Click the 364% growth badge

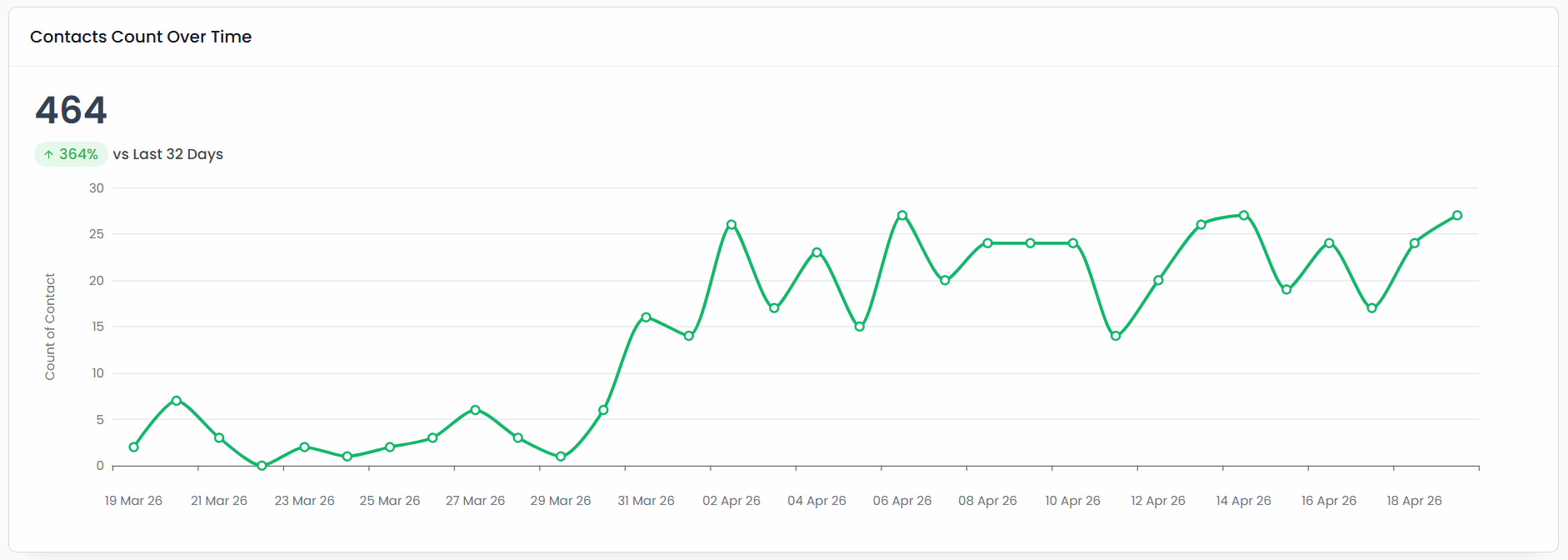(x=71, y=154)
